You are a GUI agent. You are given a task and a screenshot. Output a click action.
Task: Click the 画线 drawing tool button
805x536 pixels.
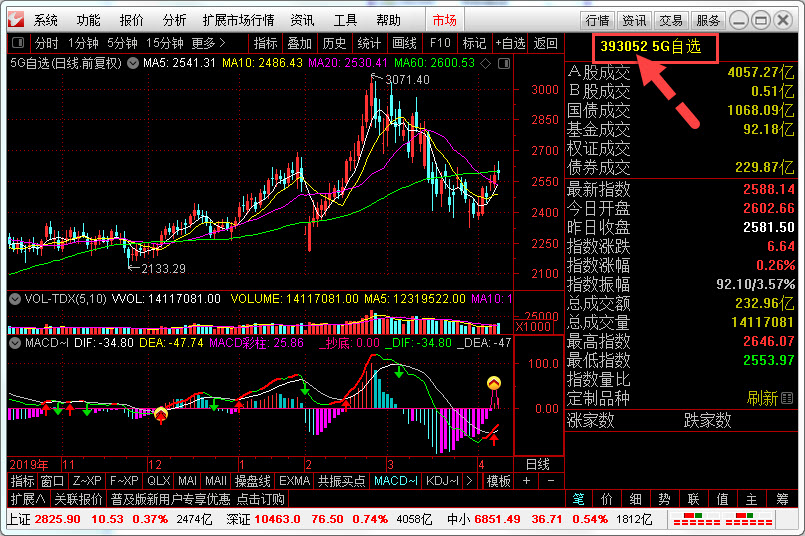[405, 43]
